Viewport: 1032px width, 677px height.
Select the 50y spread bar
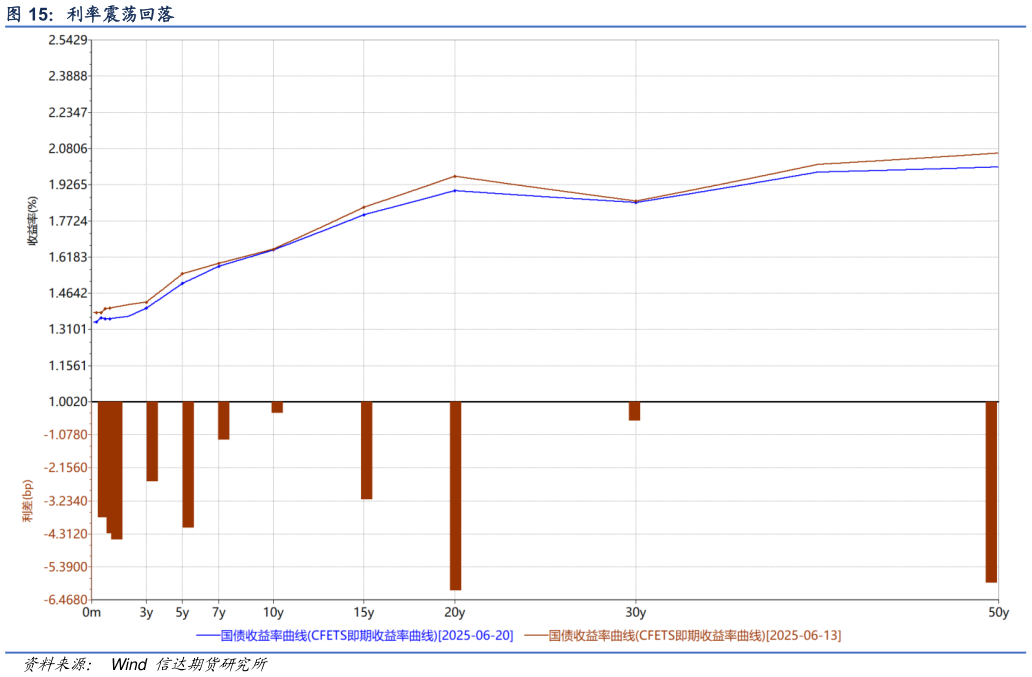[x=991, y=491]
